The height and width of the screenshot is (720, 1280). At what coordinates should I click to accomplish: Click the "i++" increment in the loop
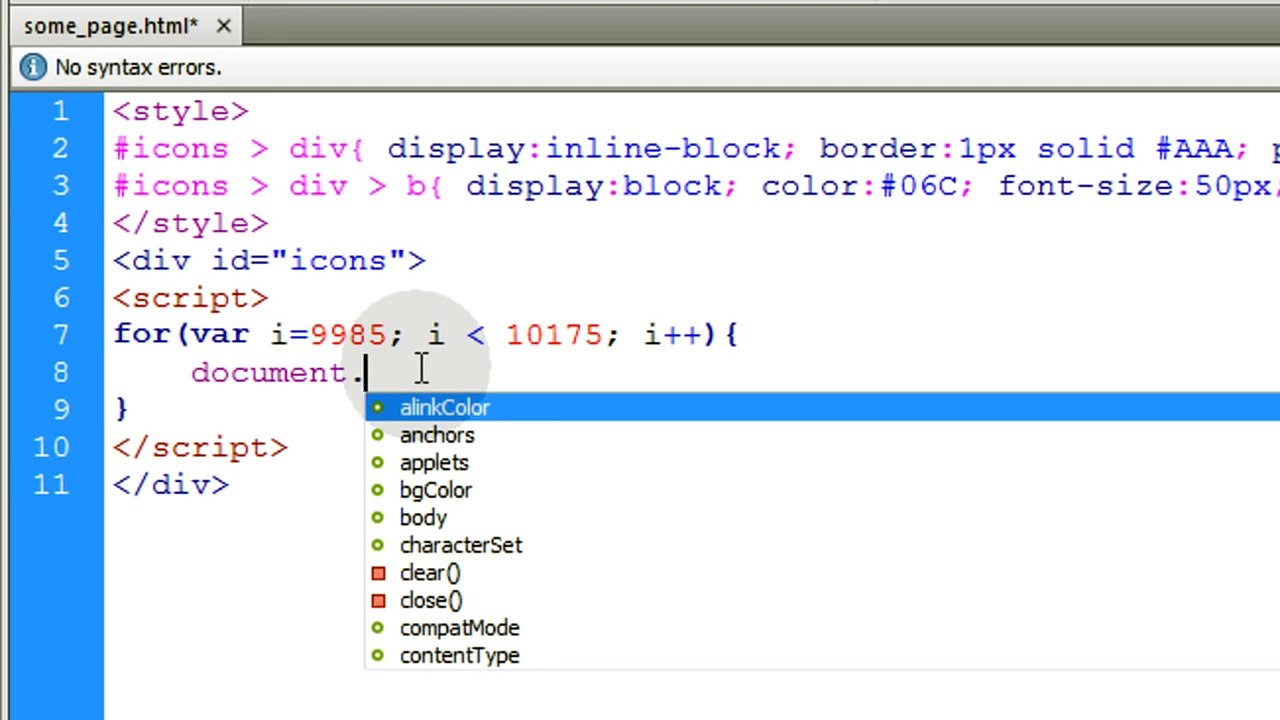coord(672,335)
